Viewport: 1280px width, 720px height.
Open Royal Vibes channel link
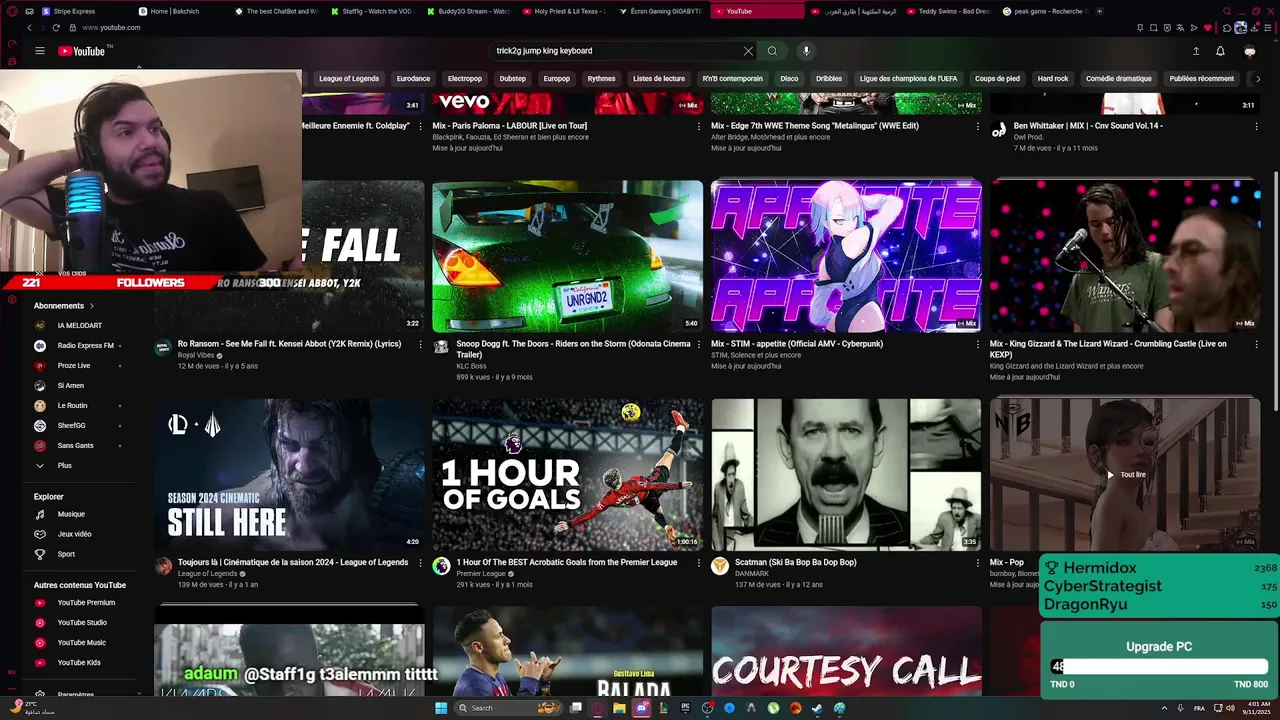pos(196,355)
